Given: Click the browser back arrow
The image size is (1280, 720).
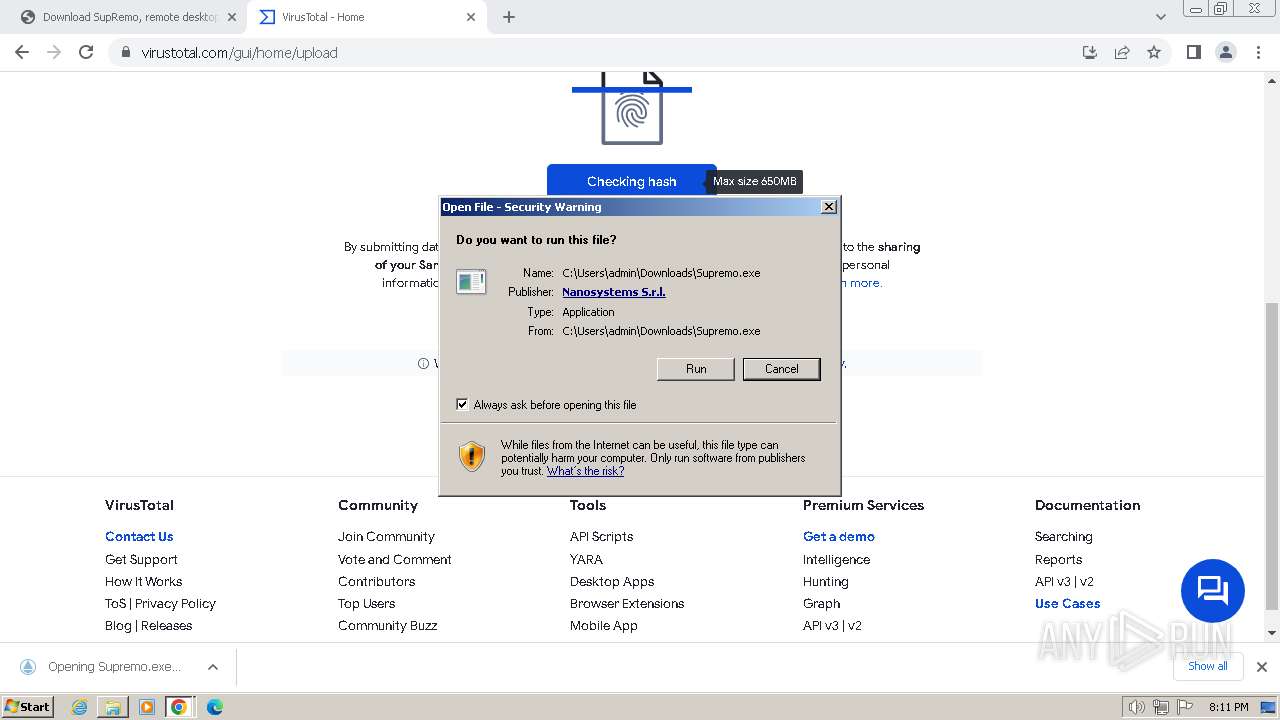Looking at the screenshot, I should click(x=22, y=52).
